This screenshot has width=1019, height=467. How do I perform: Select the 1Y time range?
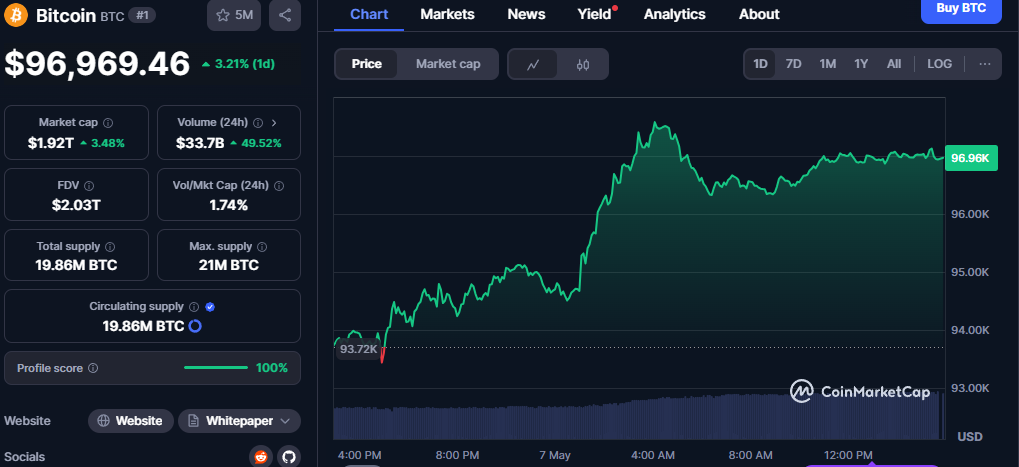[x=861, y=64]
